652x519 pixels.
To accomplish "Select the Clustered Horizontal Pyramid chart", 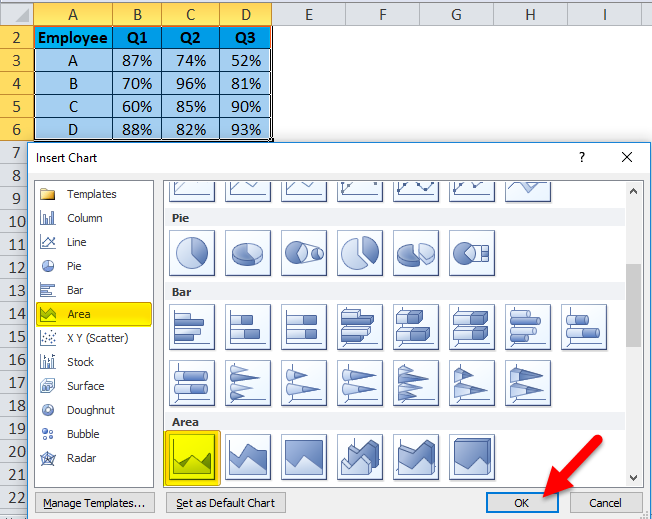I will point(416,383).
